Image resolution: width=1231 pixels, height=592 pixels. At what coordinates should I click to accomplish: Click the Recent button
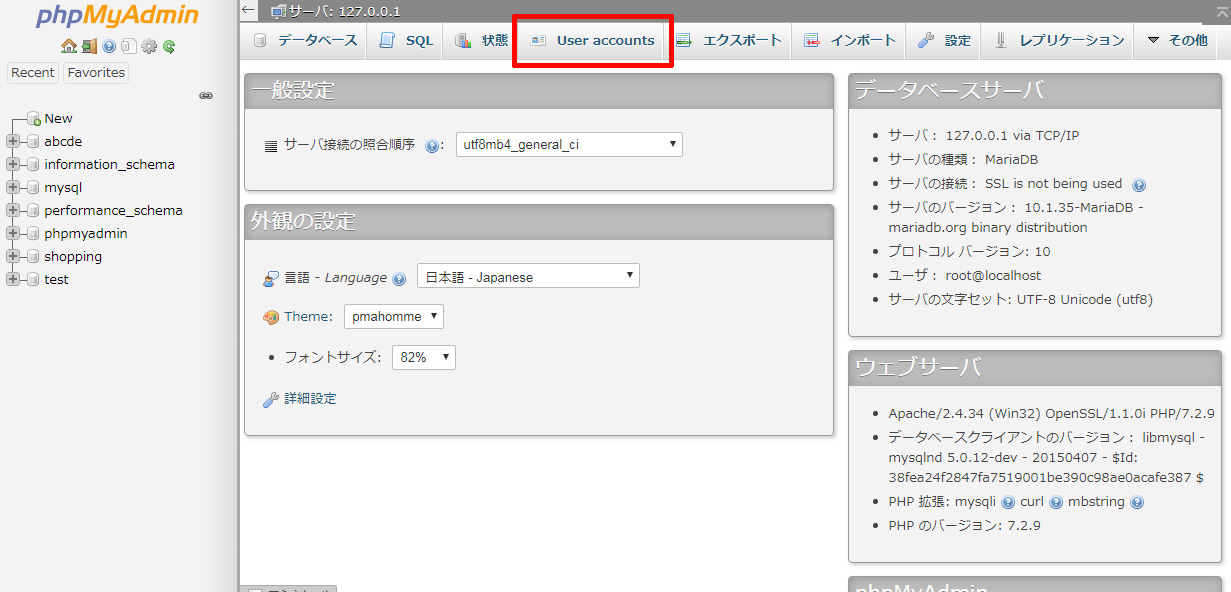(33, 73)
